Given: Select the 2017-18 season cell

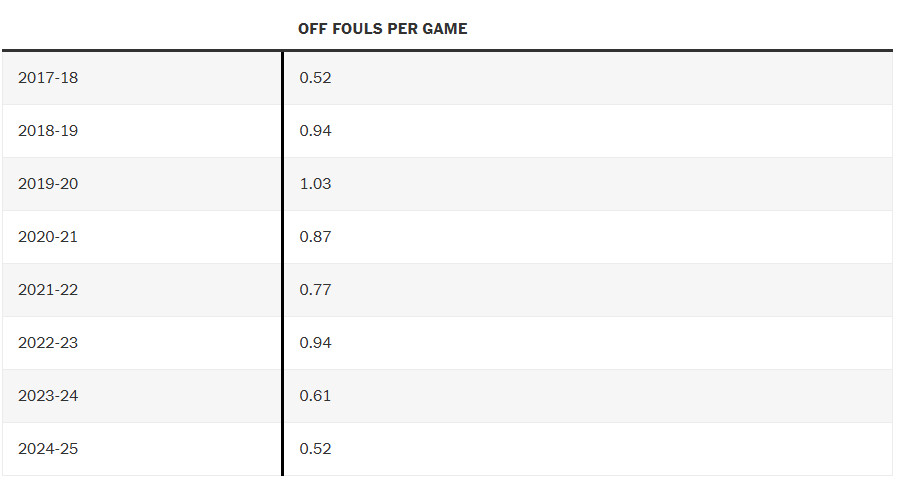Looking at the screenshot, I should click(x=48, y=78).
